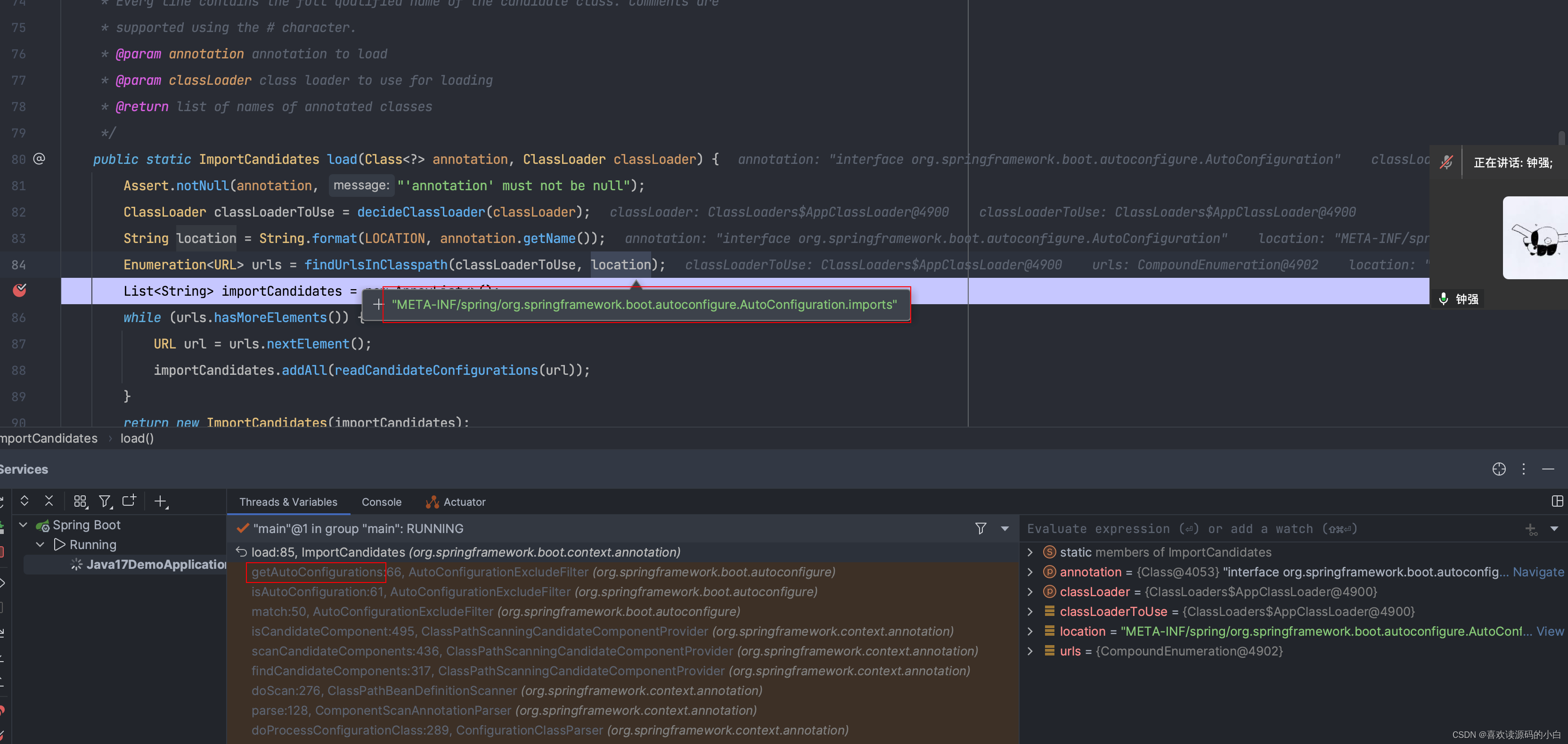Image resolution: width=1568 pixels, height=744 pixels.
Task: Open Services panel options kebab menu
Action: [x=1524, y=469]
